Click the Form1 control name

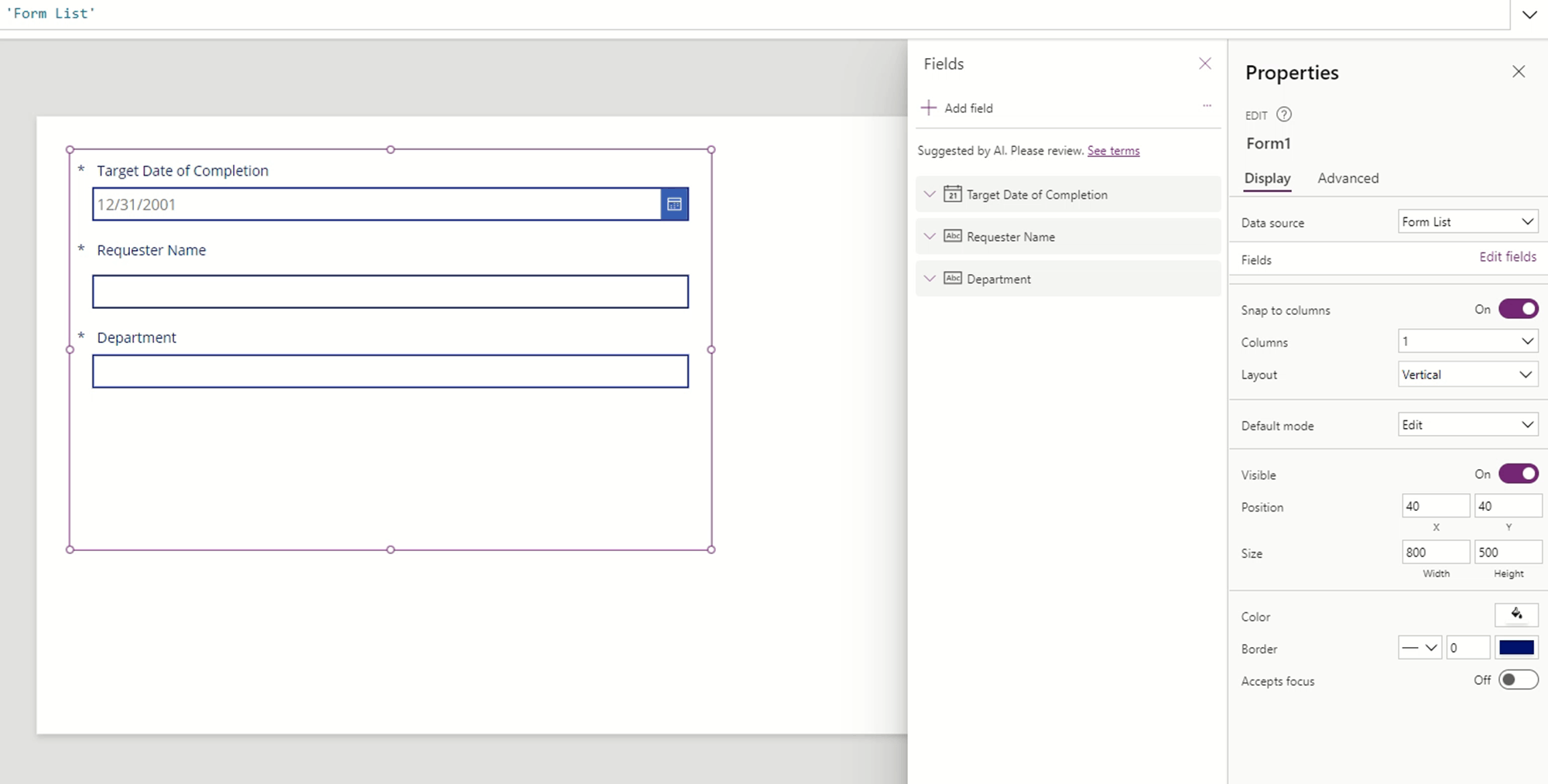1268,143
